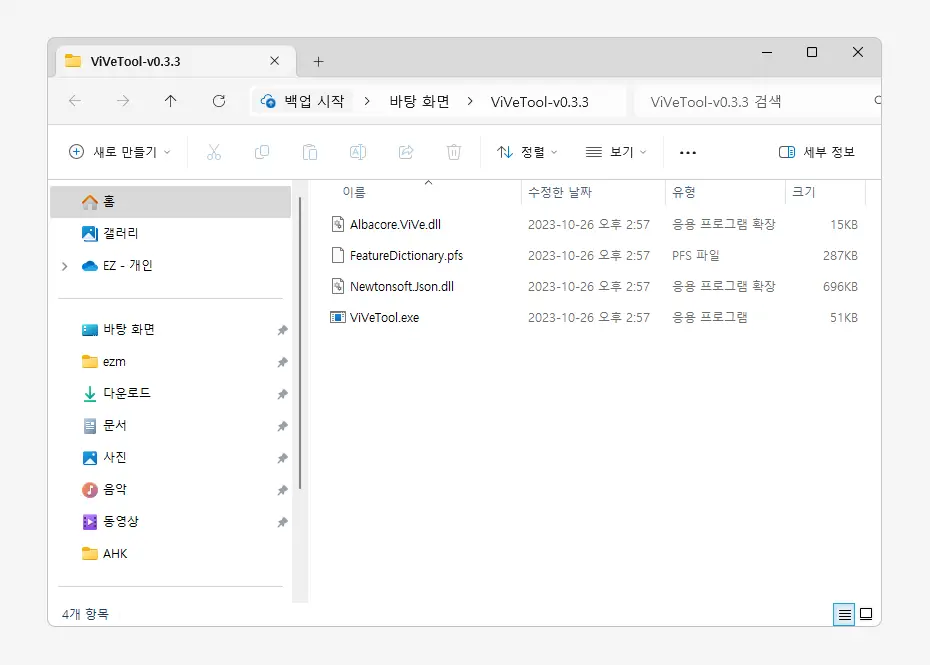Click the Delete trash can icon
The width and height of the screenshot is (930, 665).
pos(454,152)
